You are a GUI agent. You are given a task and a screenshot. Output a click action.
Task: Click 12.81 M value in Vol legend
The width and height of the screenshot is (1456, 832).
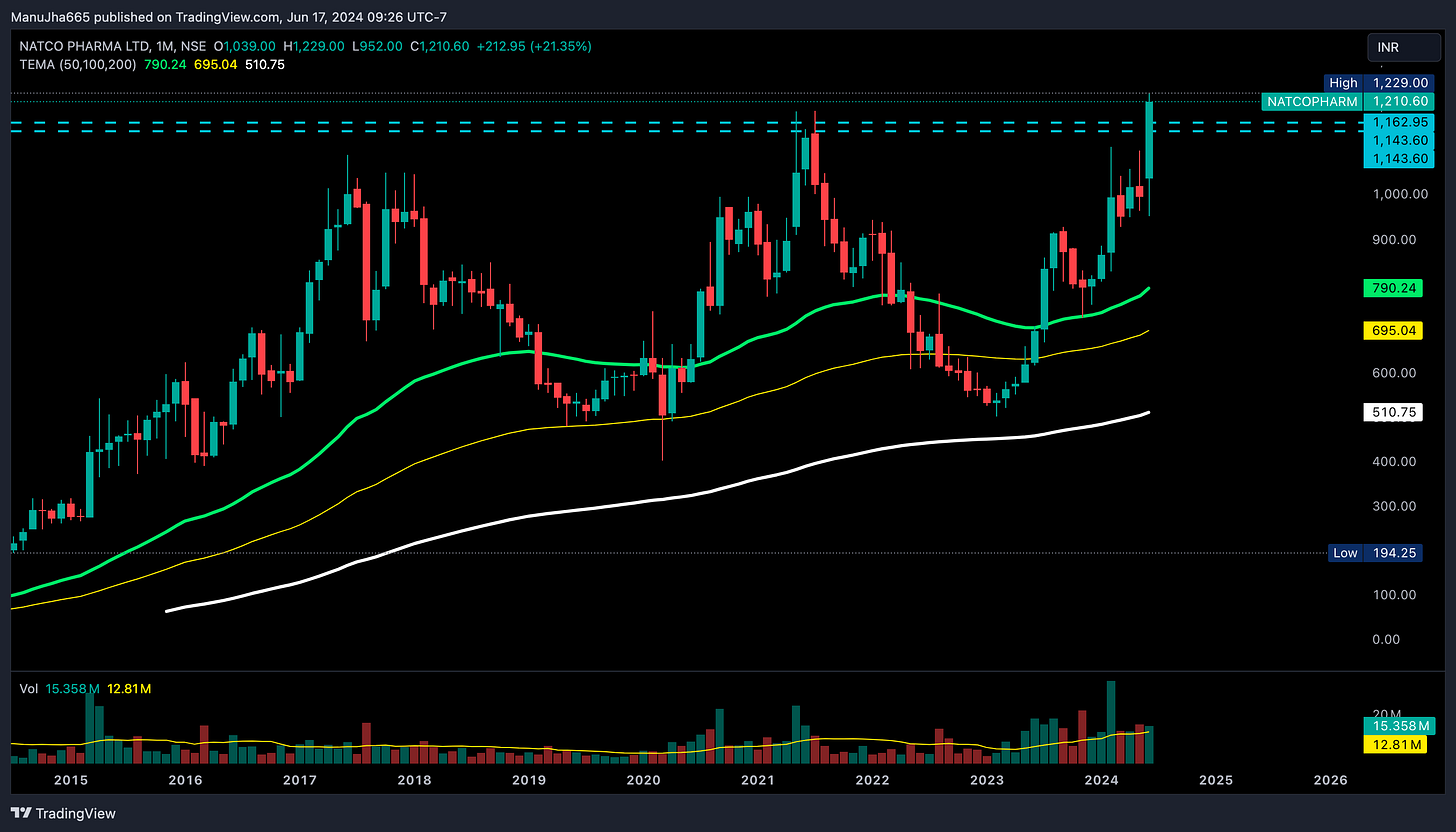tap(128, 689)
